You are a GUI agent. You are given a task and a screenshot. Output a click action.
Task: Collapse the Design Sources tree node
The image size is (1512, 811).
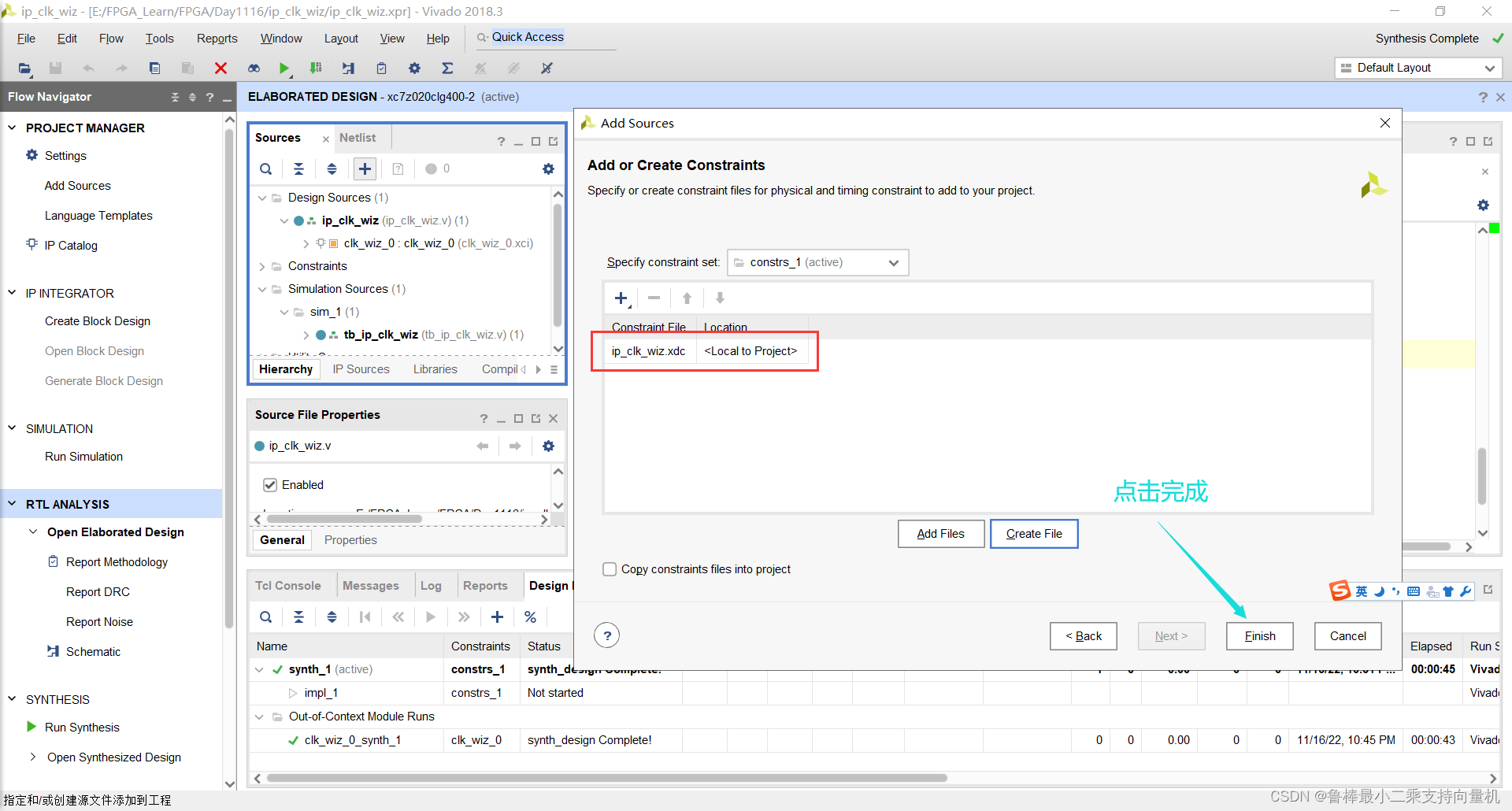click(x=262, y=198)
